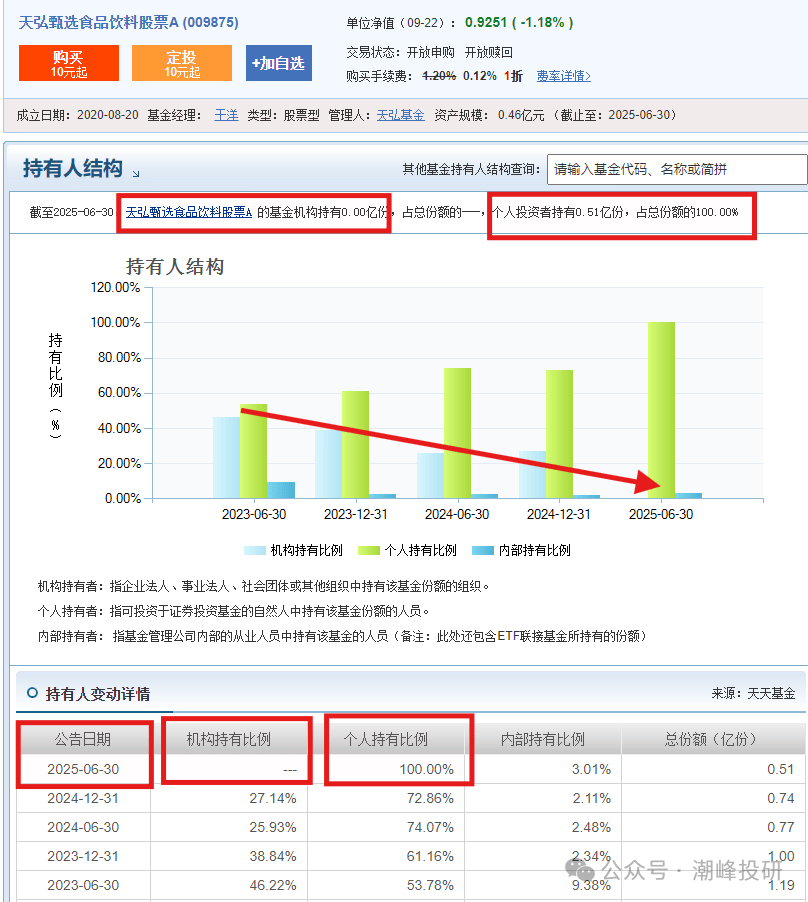Click the orange-red 购买 button
808x902 pixels.
[x=69, y=63]
